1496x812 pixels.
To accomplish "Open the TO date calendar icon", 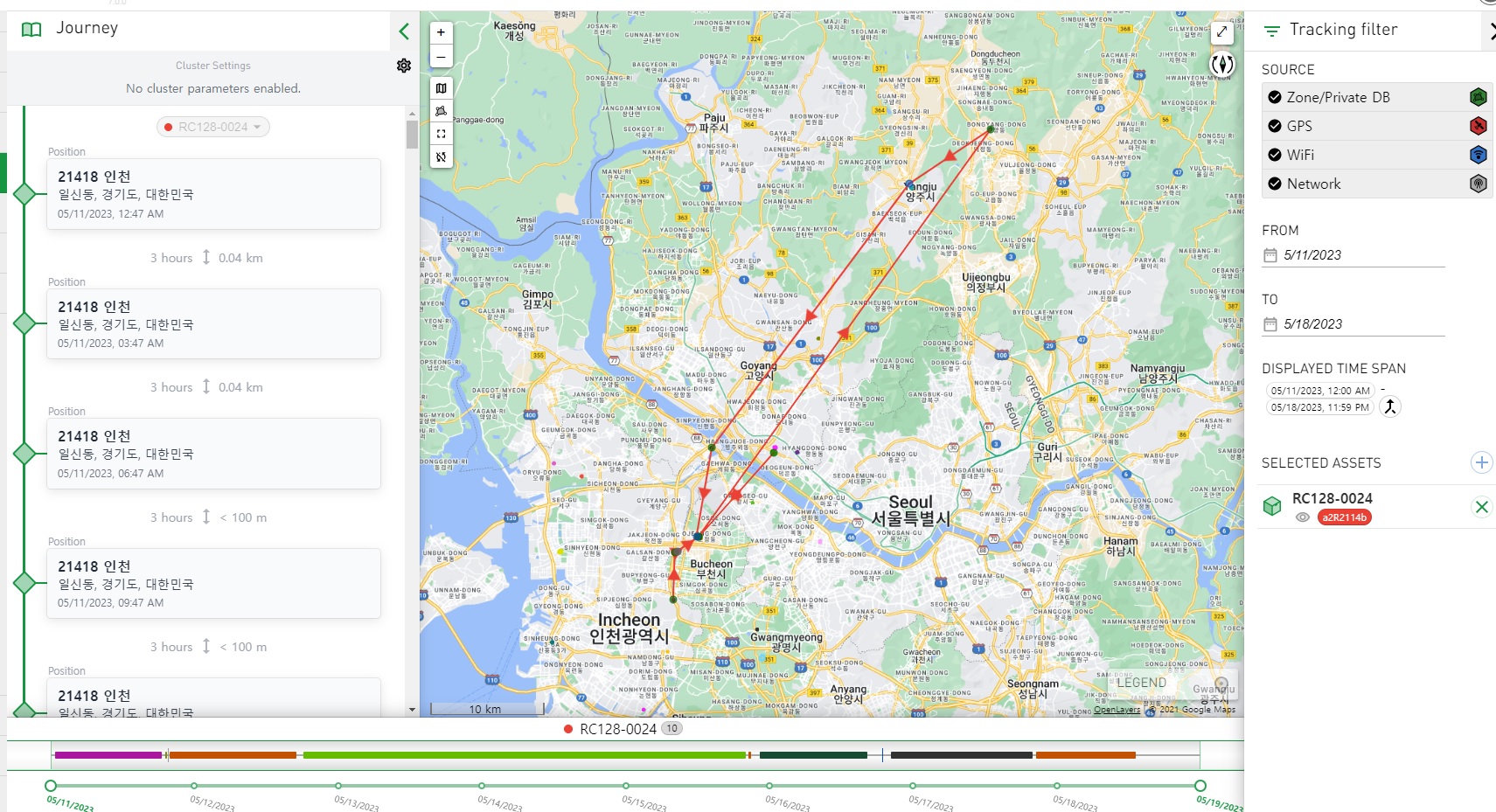I will [1270, 324].
